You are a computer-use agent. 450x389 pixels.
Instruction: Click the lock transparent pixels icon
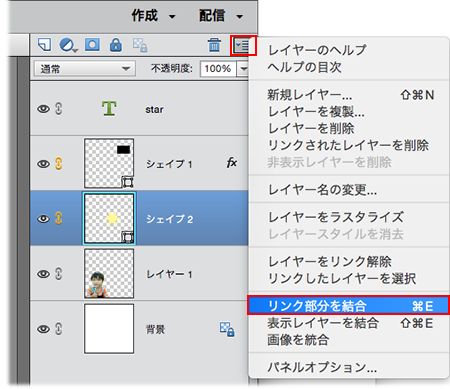point(140,45)
